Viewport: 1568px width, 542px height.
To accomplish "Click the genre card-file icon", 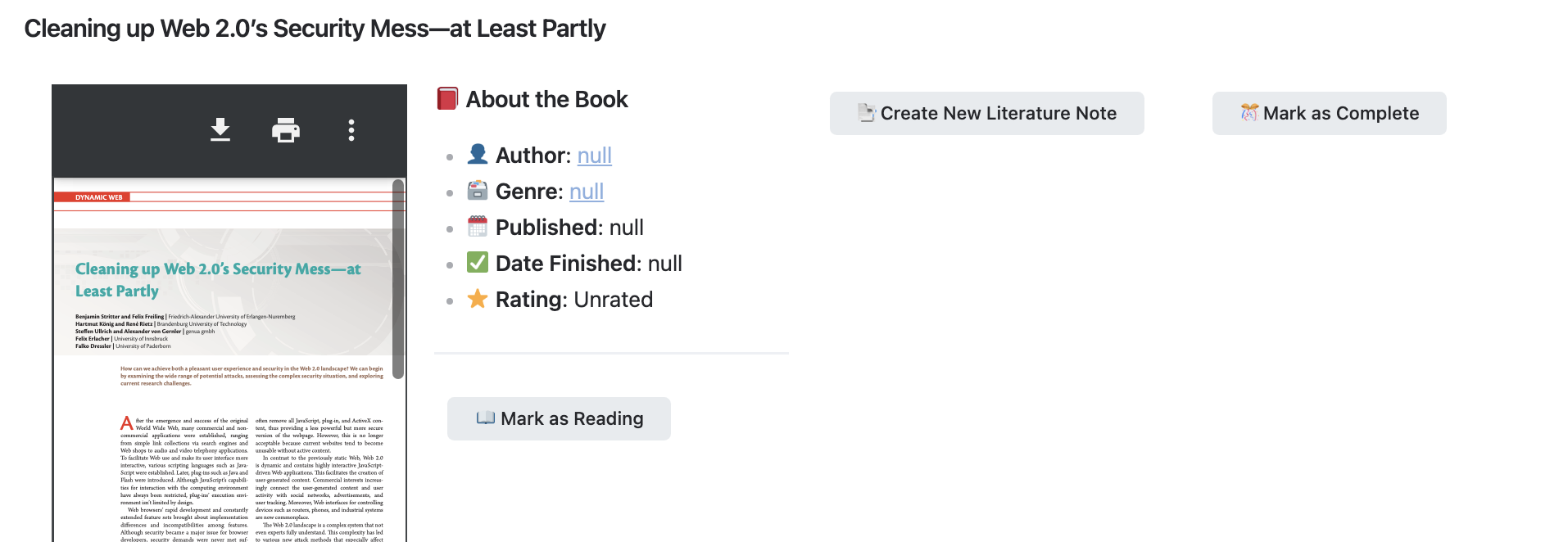I will coord(478,190).
